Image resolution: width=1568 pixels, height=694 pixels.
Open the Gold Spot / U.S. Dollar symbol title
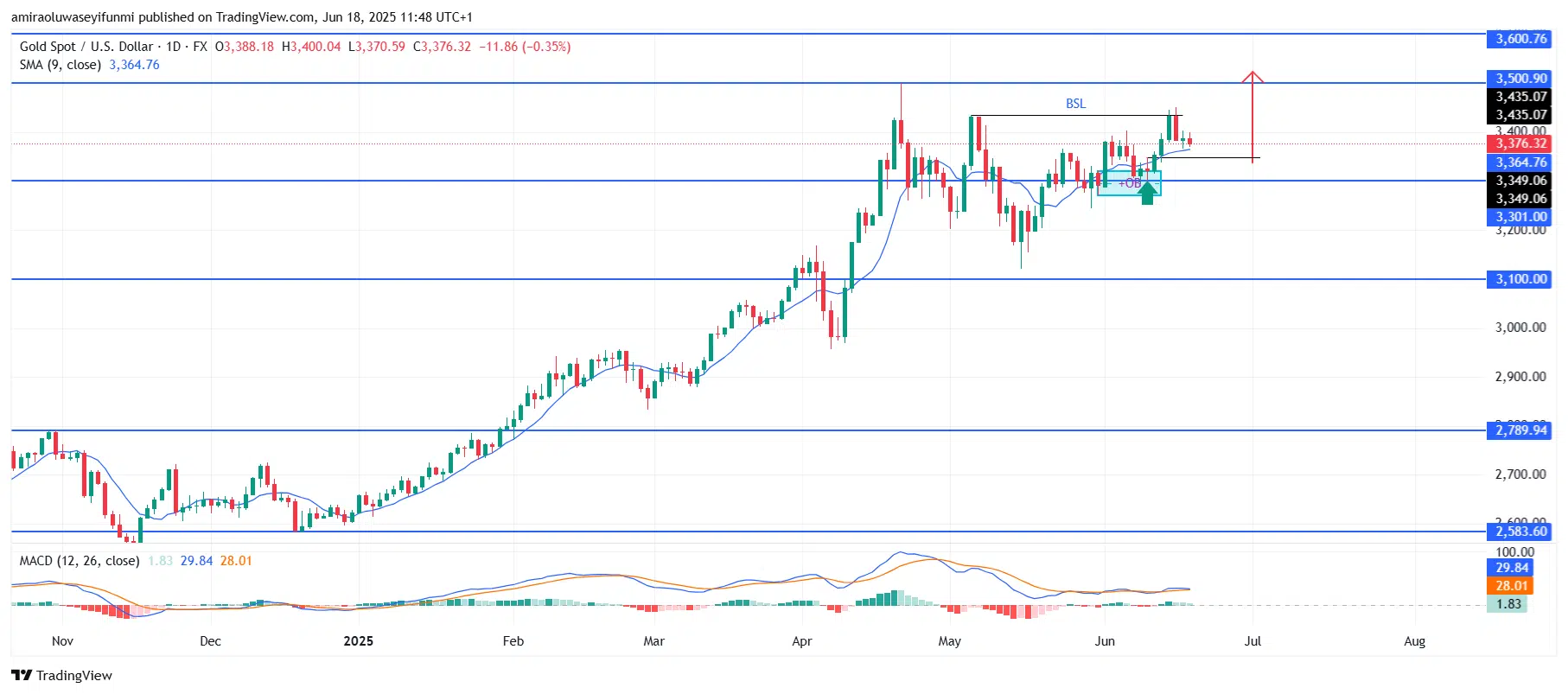click(86, 47)
